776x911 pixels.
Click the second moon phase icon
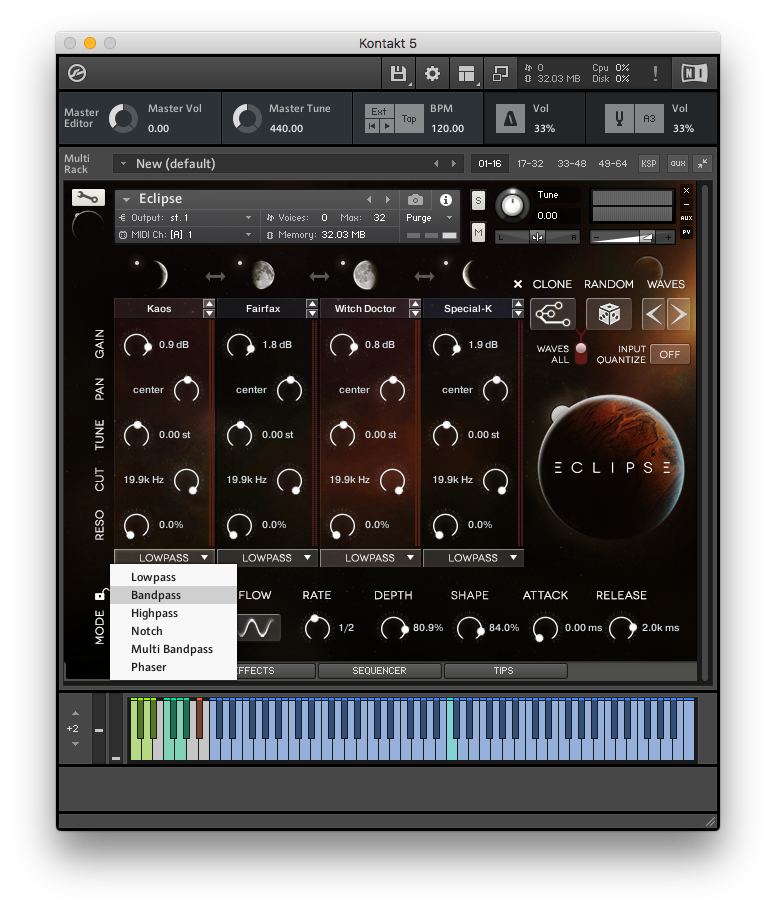(x=263, y=274)
